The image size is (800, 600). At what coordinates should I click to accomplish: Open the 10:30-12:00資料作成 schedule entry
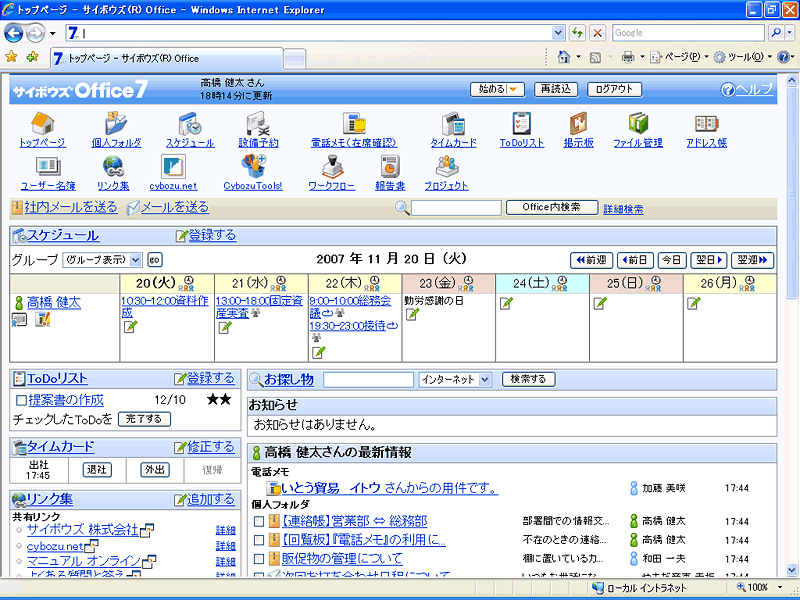click(x=165, y=307)
